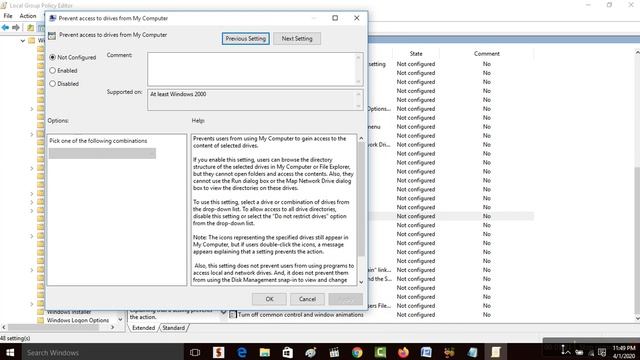
Task: Click the greyed-out Apply button
Action: click(x=345, y=299)
